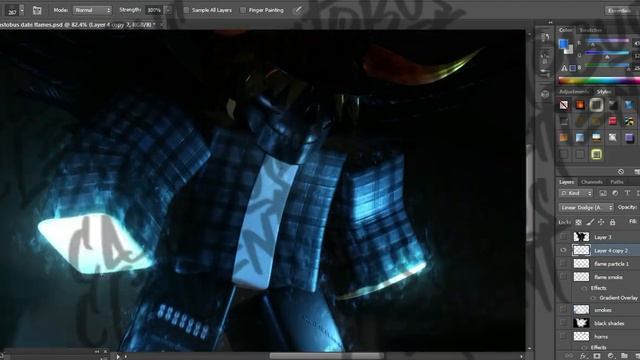Screen dimensions: 640x360
Task: Apply the yellow outline style preset
Action: (596, 154)
